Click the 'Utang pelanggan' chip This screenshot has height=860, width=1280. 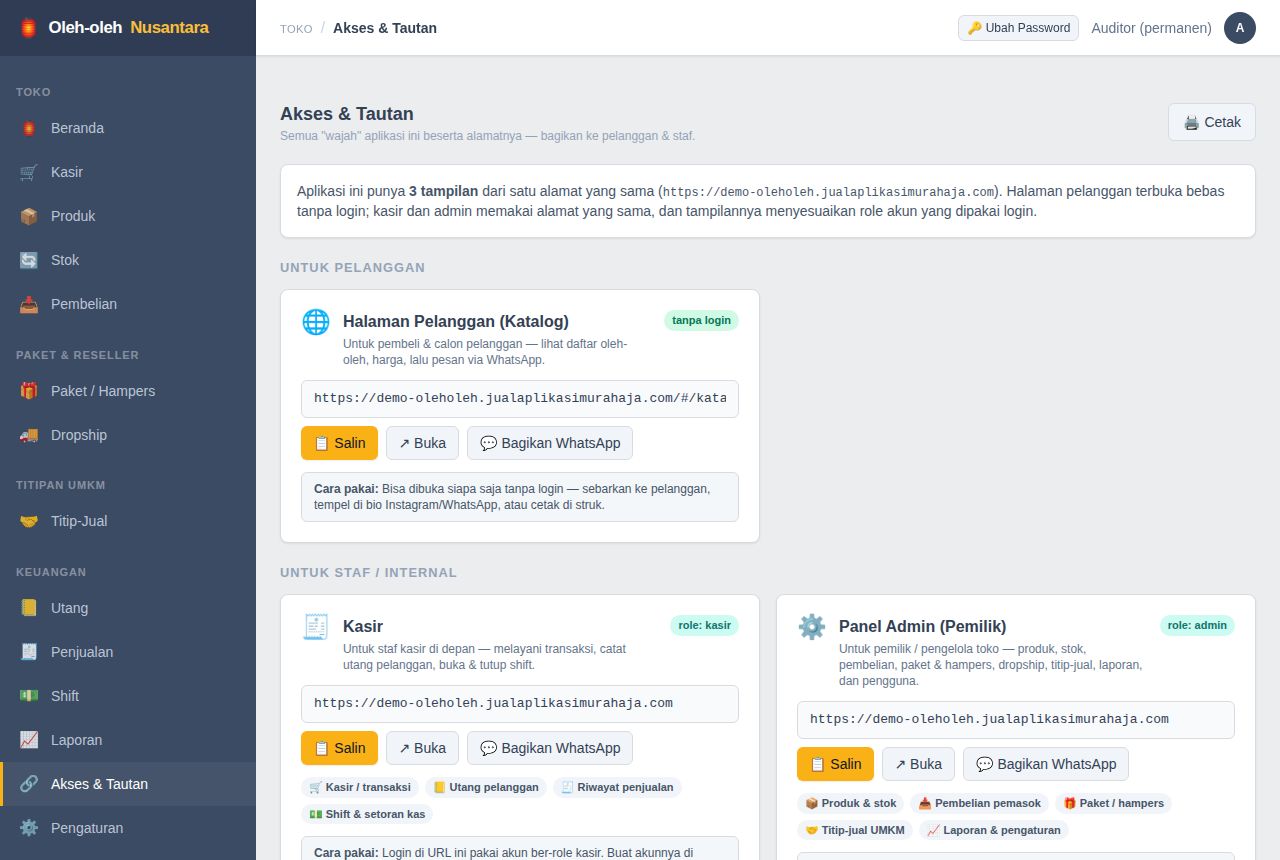point(486,787)
